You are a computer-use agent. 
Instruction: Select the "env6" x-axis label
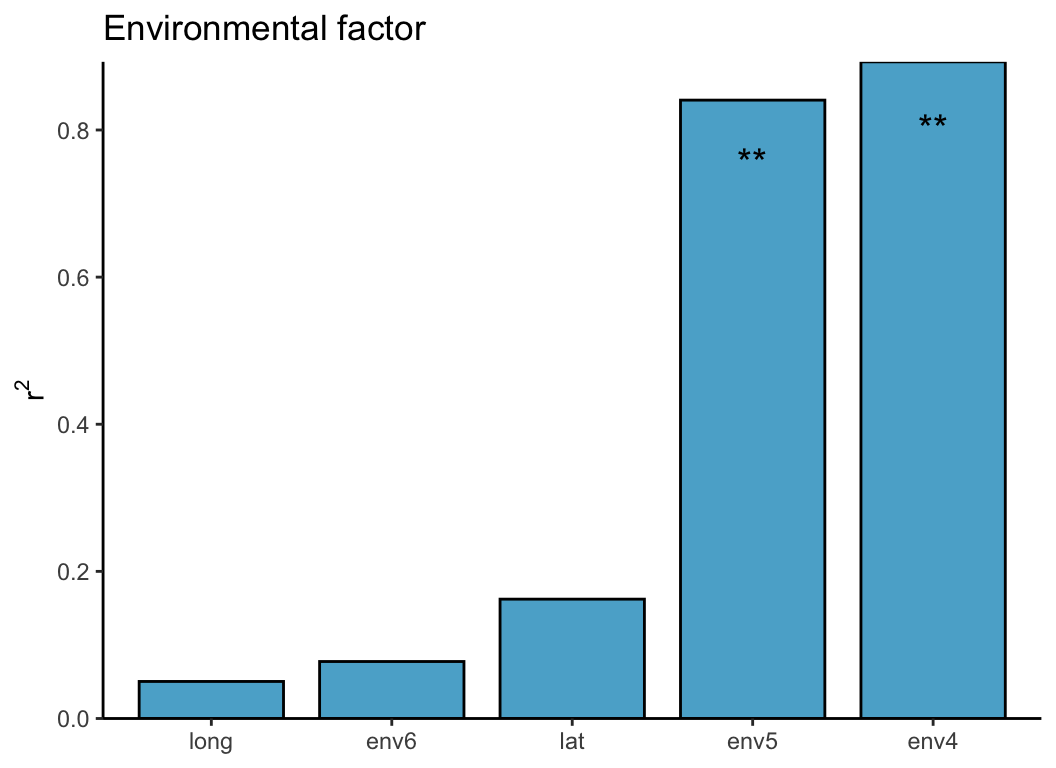coord(391,742)
